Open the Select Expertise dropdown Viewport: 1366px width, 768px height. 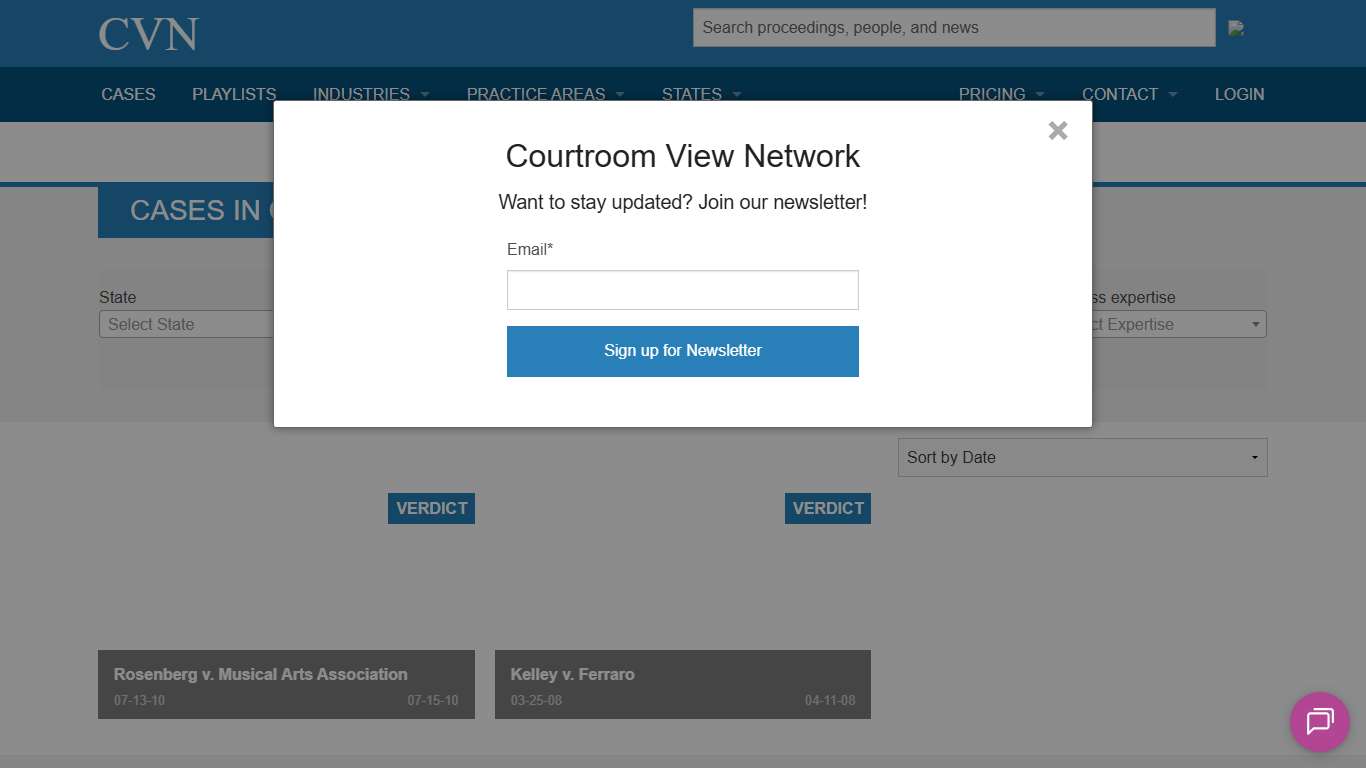tap(1180, 324)
